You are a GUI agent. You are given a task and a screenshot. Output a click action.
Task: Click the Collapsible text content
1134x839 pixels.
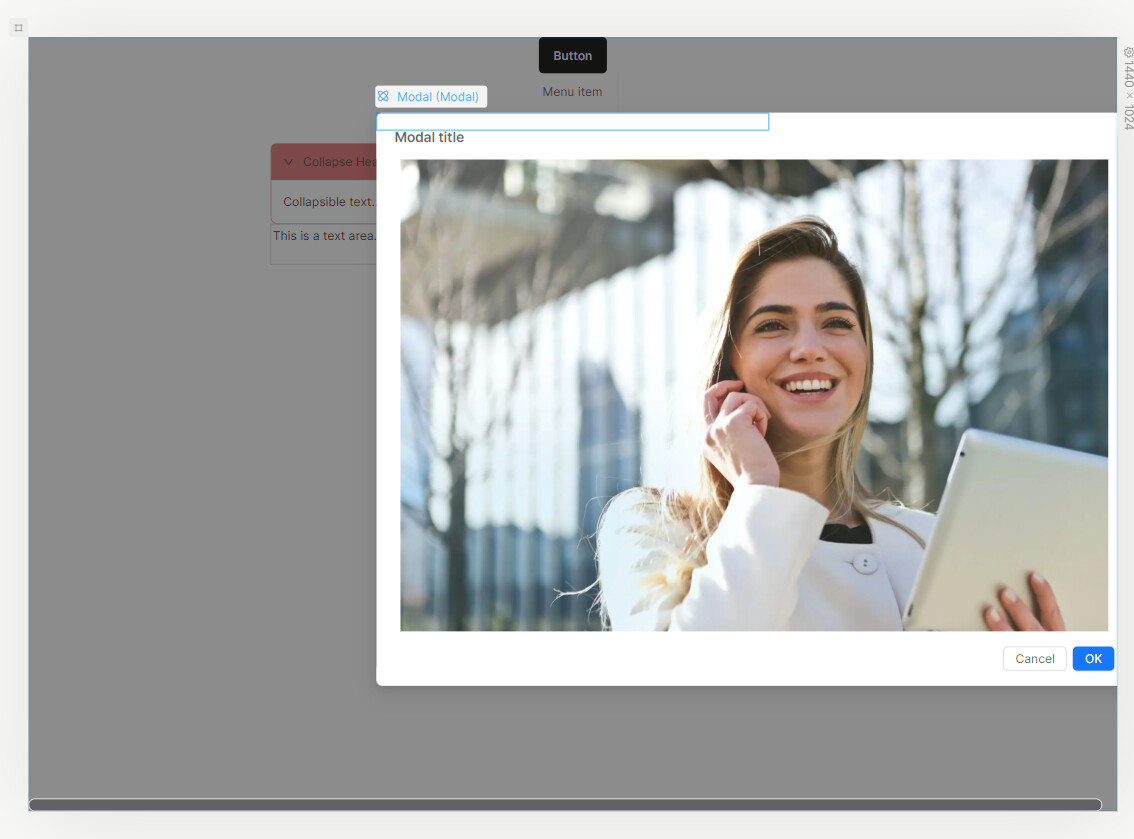click(x=328, y=202)
